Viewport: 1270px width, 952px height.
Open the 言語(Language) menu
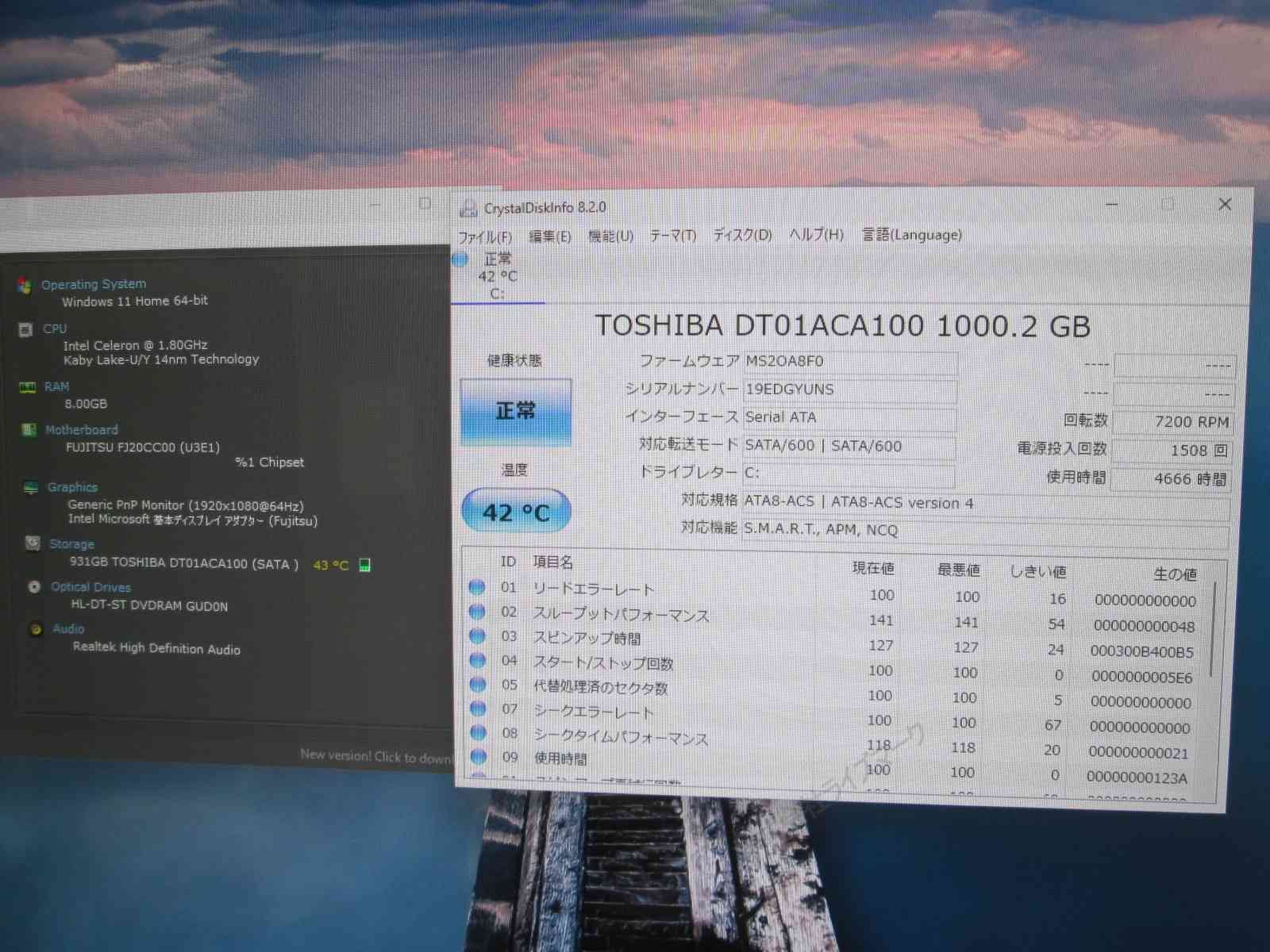(912, 235)
